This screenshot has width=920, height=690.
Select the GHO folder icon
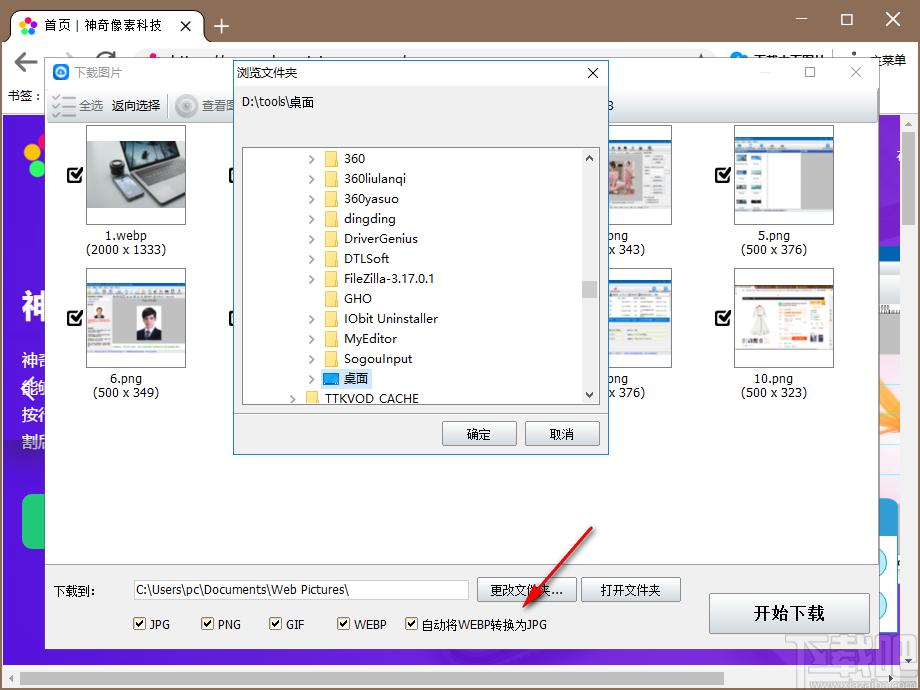pos(331,299)
